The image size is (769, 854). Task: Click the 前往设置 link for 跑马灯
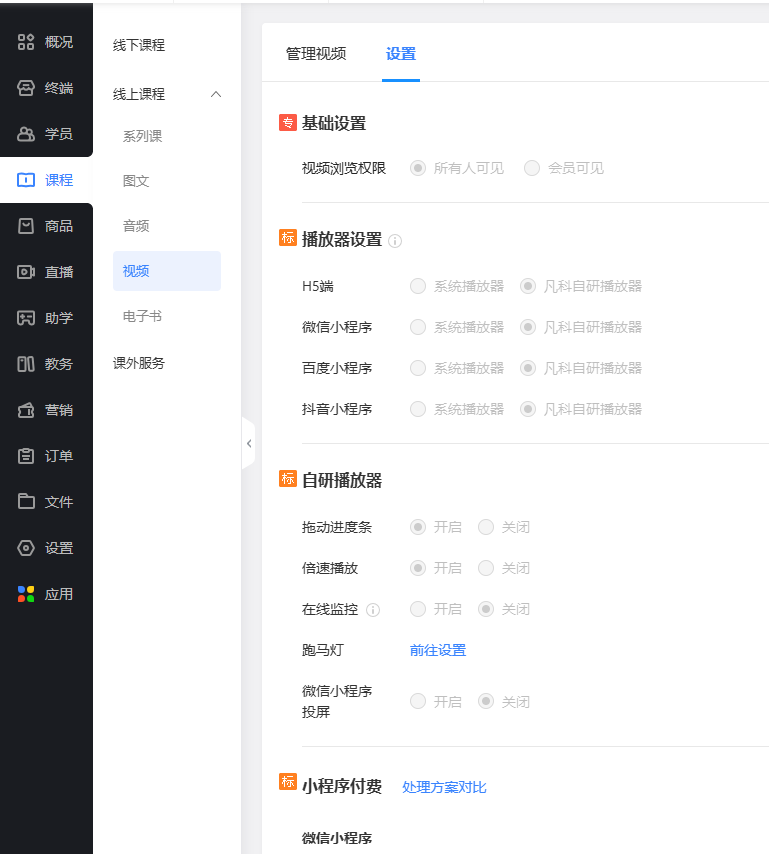(438, 650)
